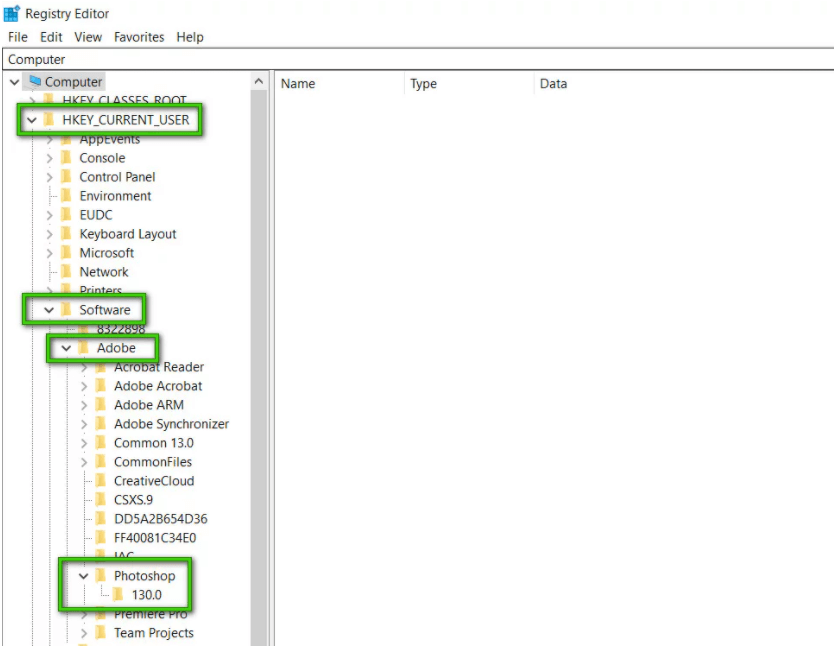The image size is (834, 657).
Task: Select the Network key
Action: click(104, 272)
